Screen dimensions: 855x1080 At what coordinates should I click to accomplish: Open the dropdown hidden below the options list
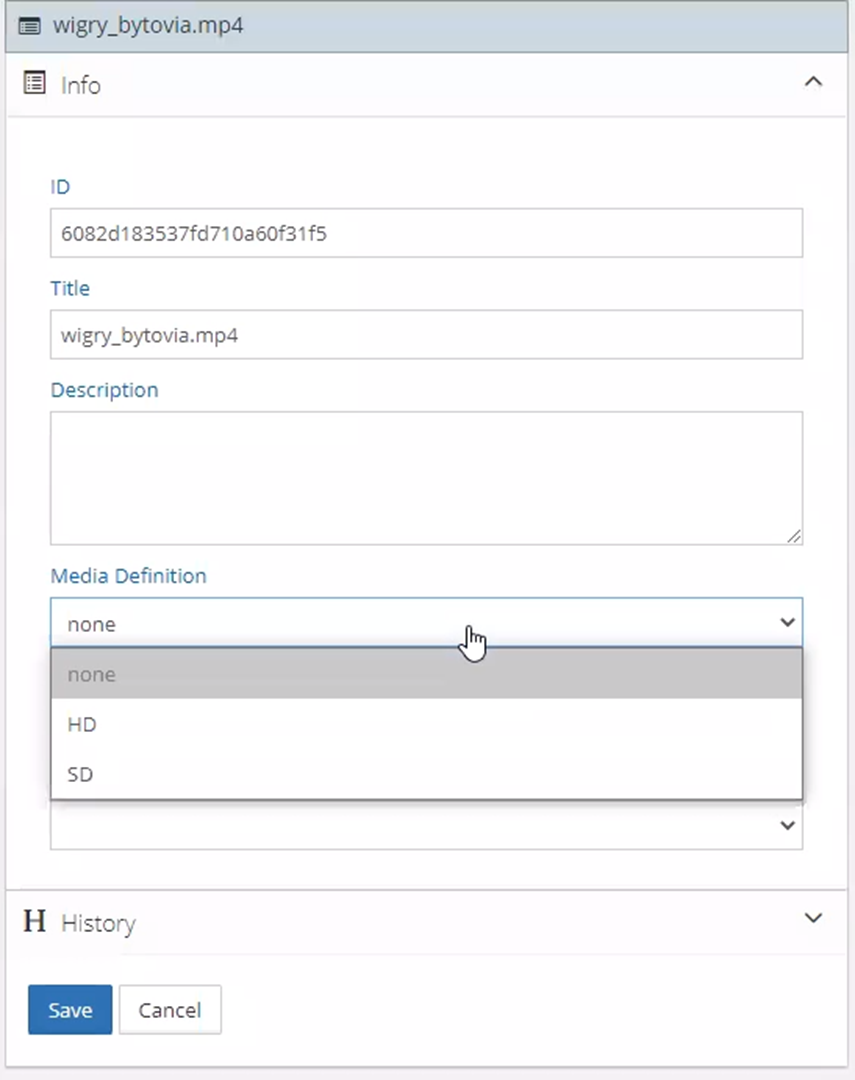pos(787,826)
